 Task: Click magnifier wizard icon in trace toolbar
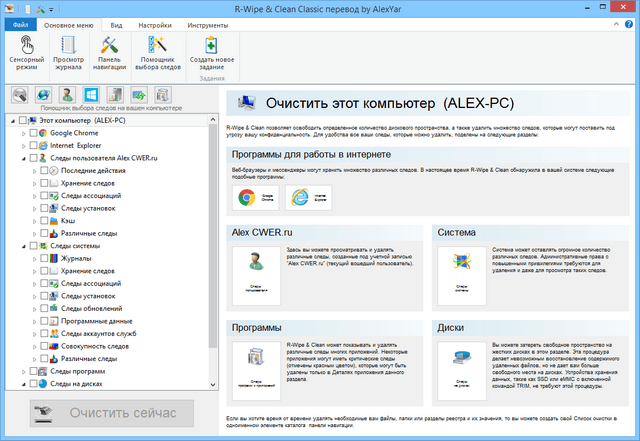pyautogui.click(x=20, y=95)
